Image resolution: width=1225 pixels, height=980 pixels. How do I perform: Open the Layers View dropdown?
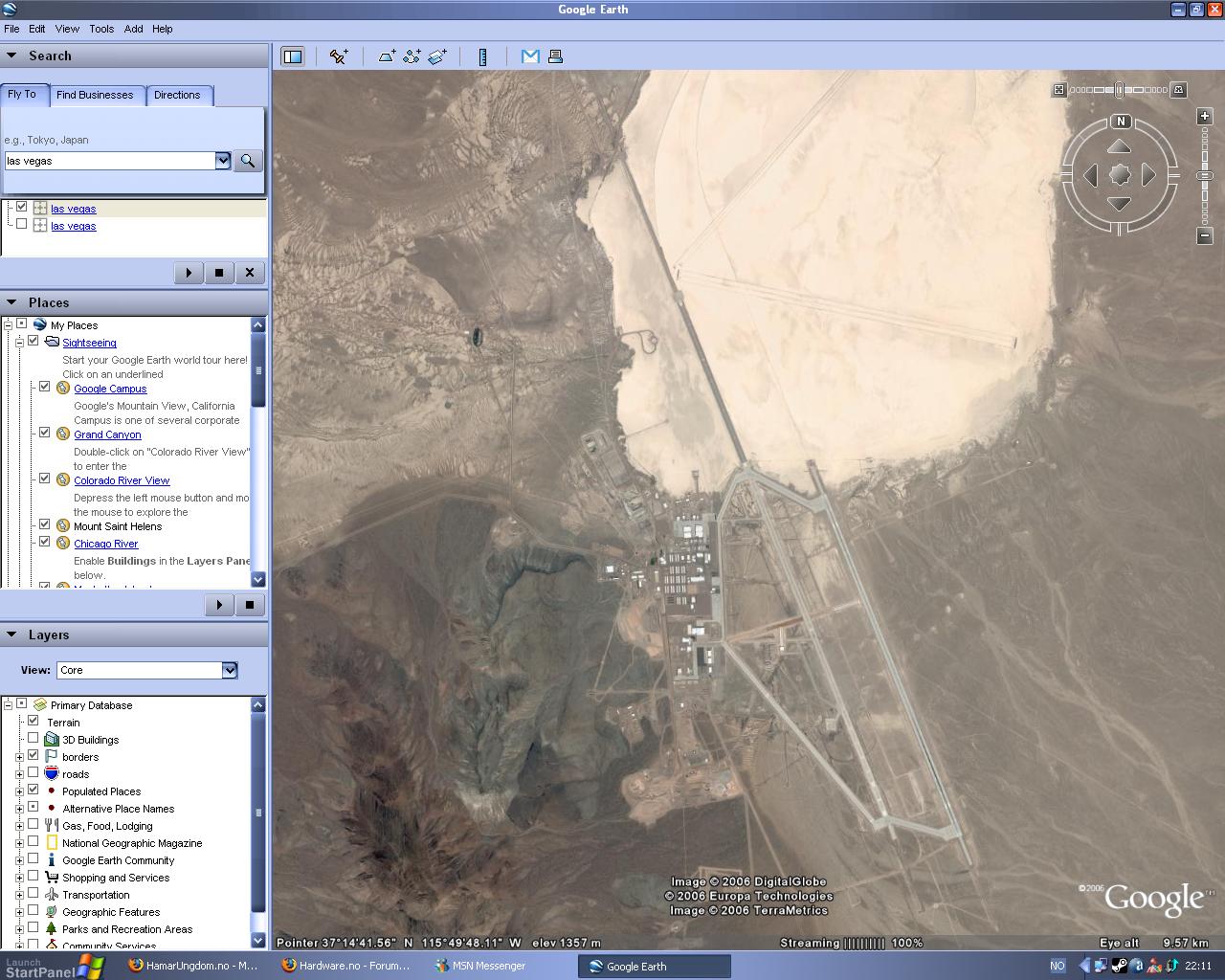point(230,670)
